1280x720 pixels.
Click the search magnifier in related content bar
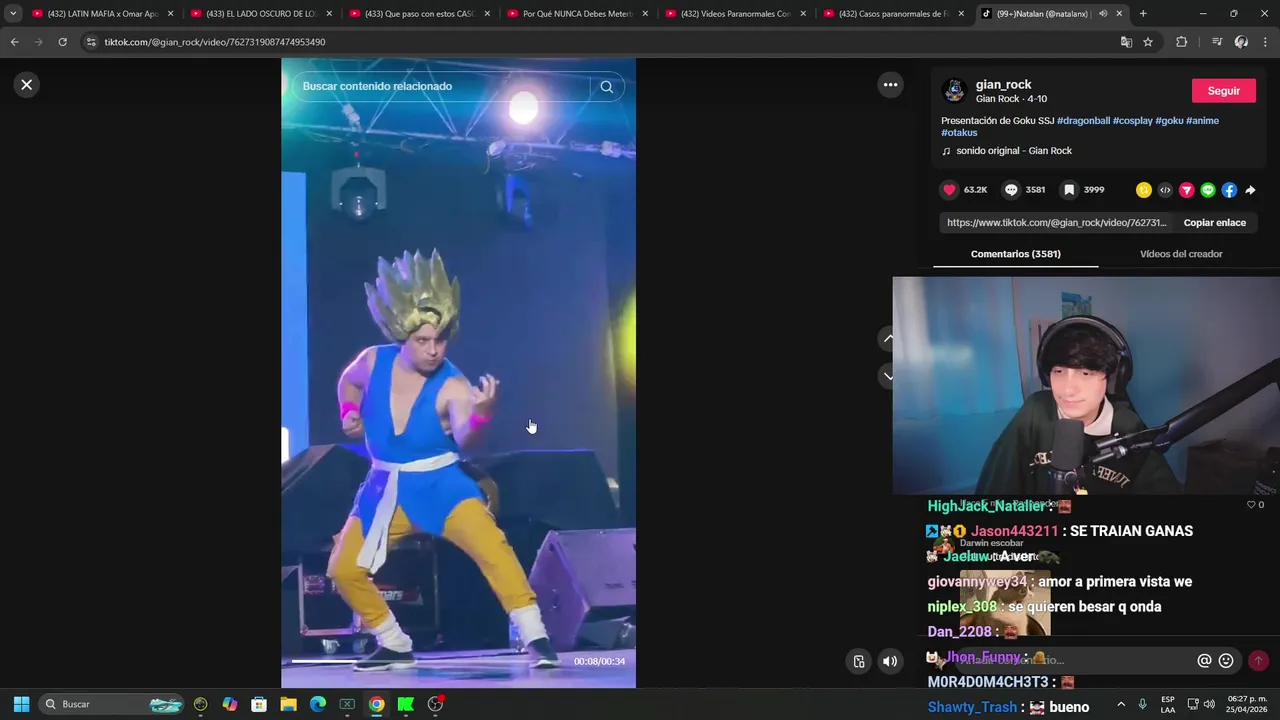[606, 87]
